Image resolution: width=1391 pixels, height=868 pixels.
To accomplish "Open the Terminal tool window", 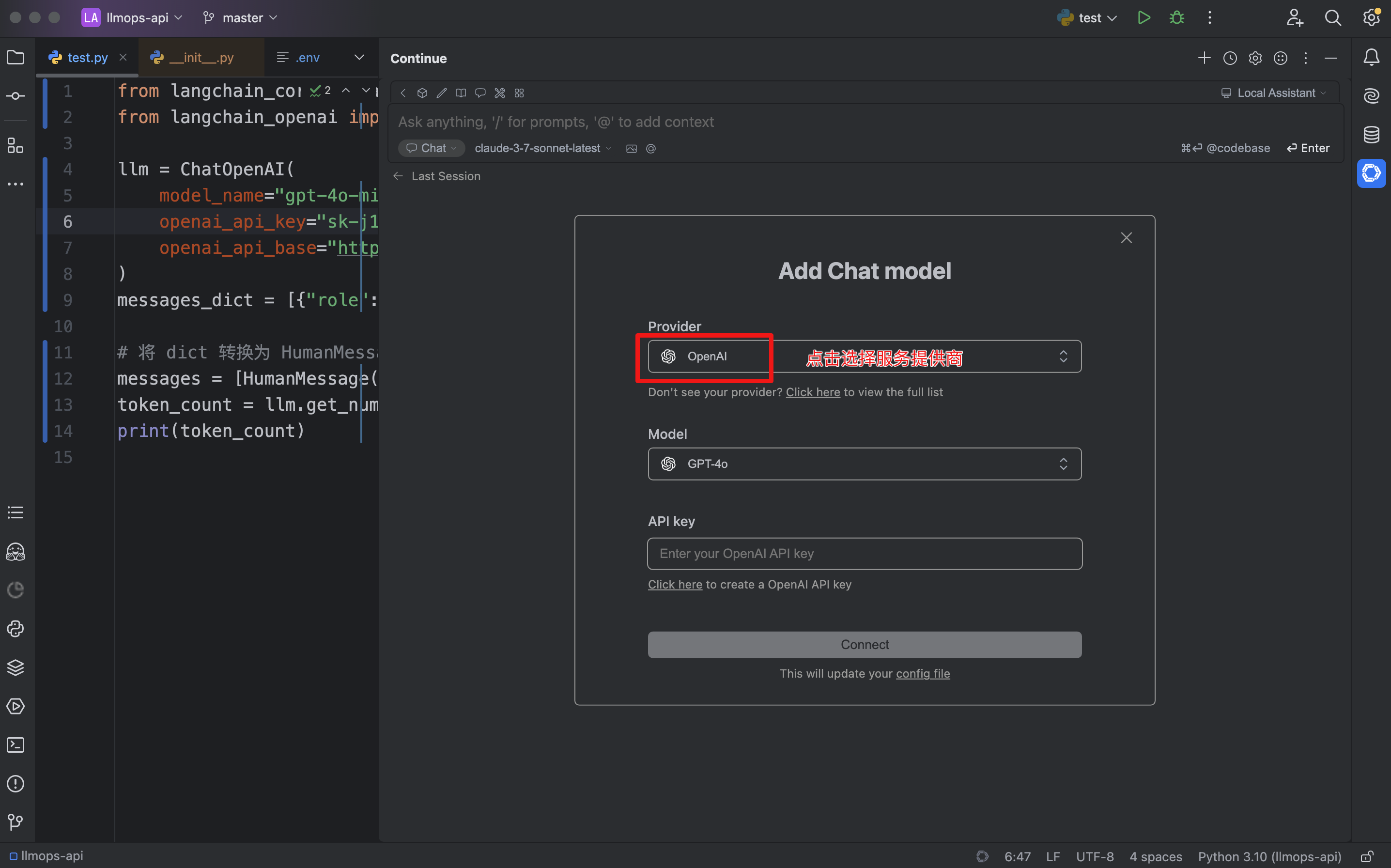I will (15, 744).
